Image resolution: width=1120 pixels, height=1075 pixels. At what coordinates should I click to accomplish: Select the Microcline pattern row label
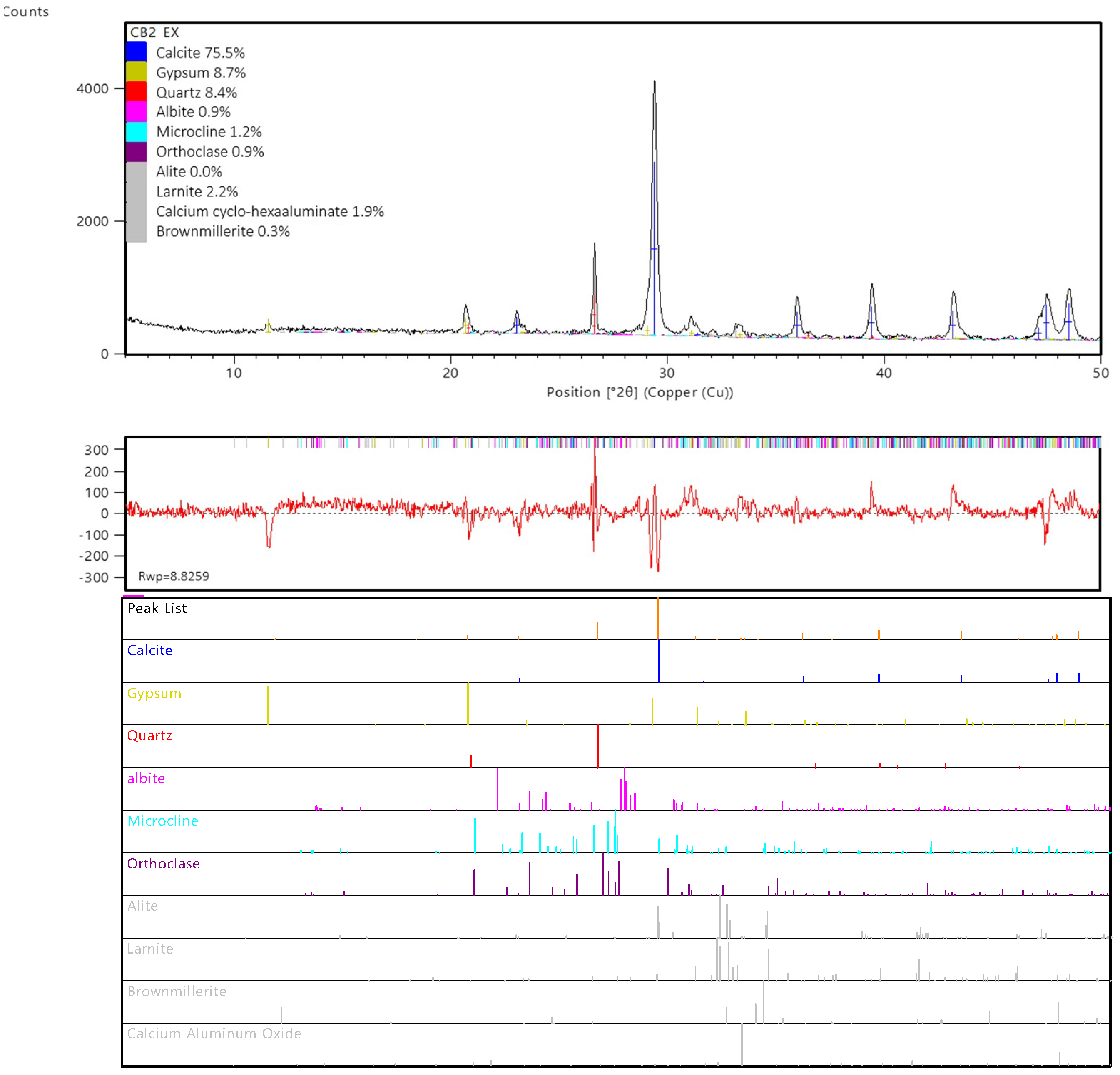point(163,821)
